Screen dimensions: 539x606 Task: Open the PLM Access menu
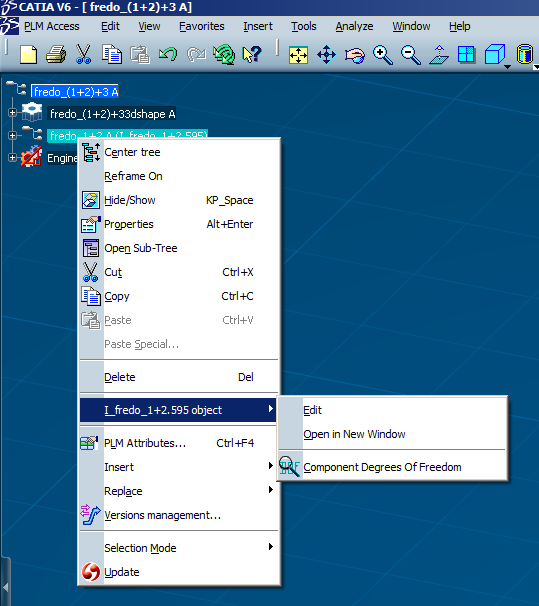coord(51,26)
